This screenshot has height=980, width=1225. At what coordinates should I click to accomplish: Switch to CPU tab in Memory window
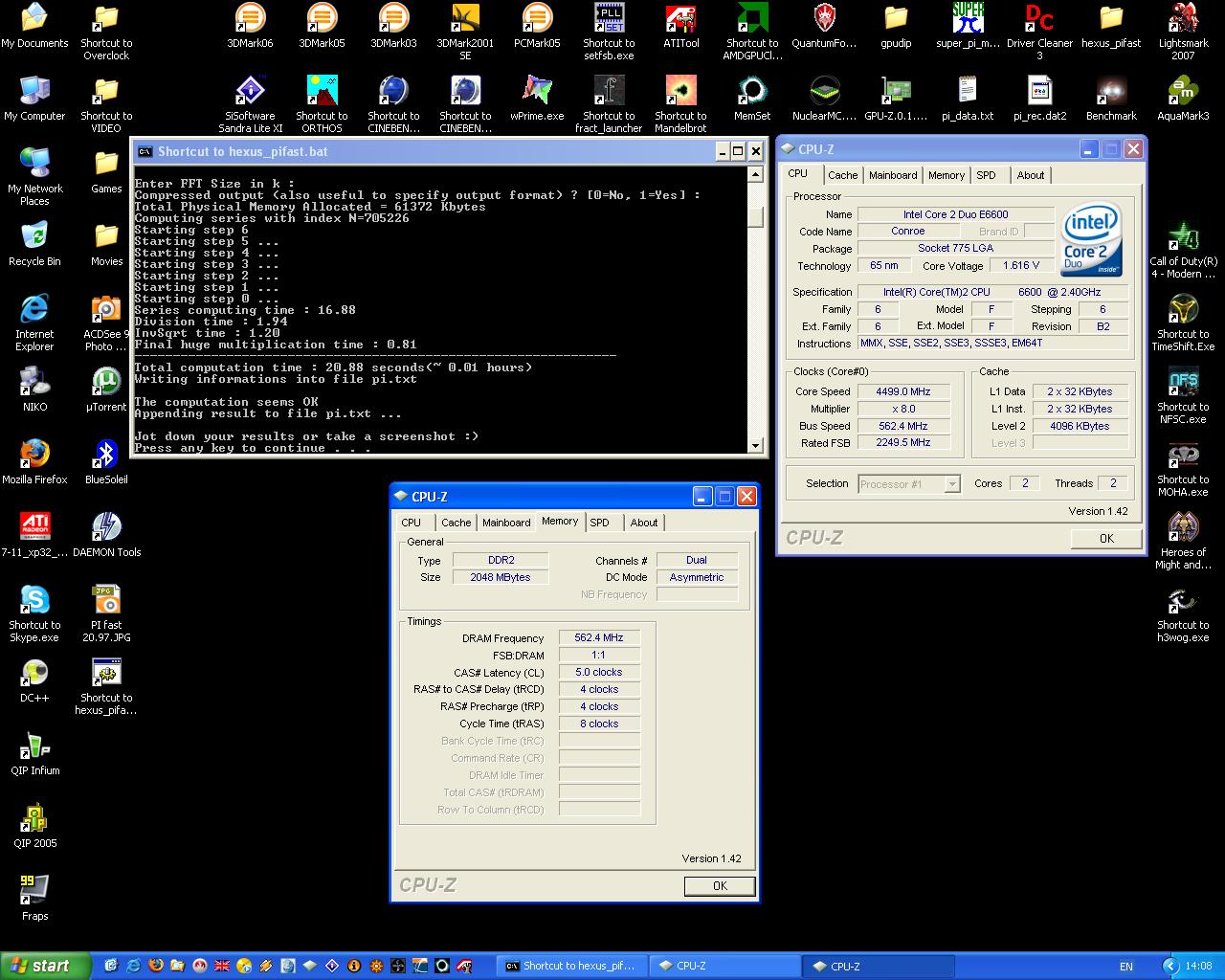click(412, 523)
